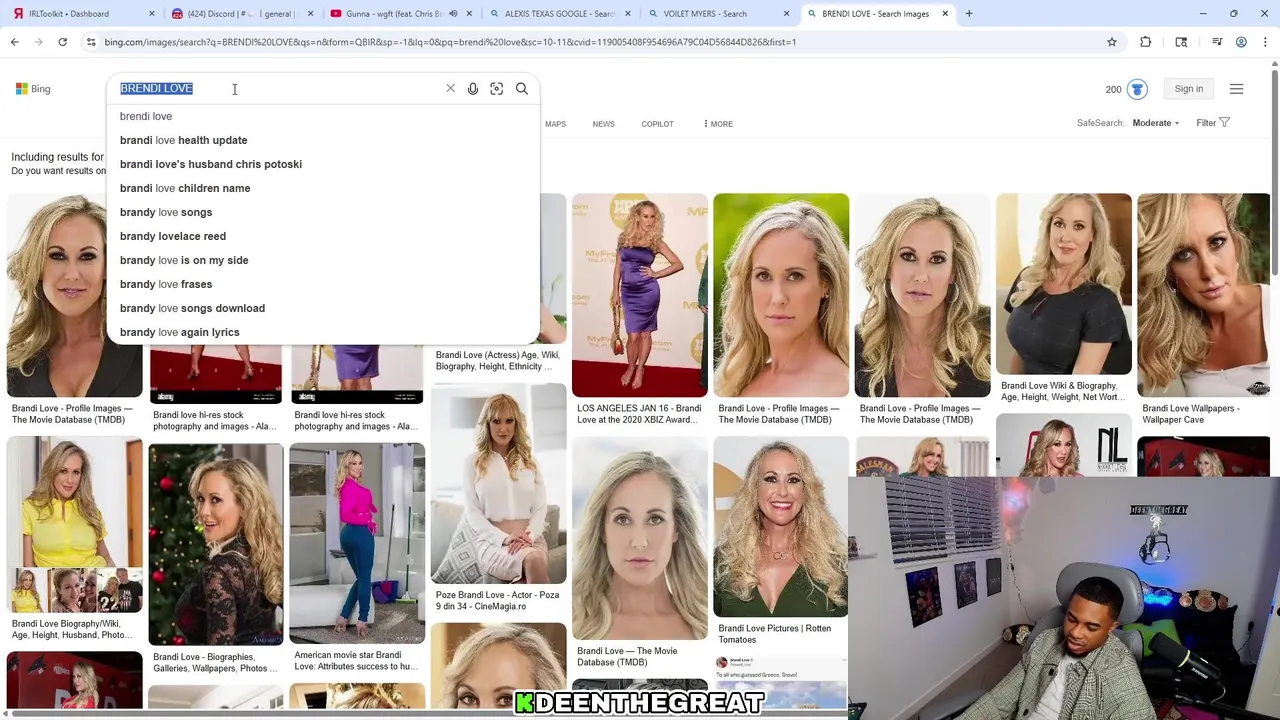Reload the page with the refresh icon
1280x720 pixels.
(x=62, y=42)
